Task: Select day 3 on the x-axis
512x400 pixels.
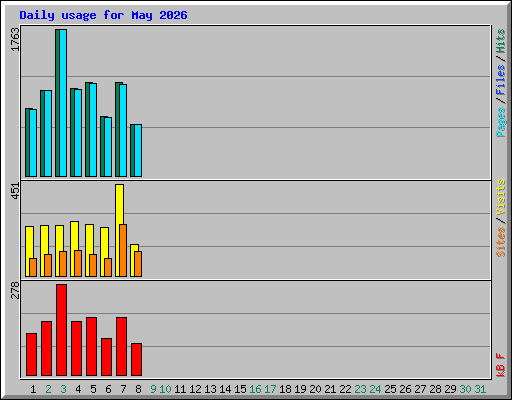Action: pos(63,389)
